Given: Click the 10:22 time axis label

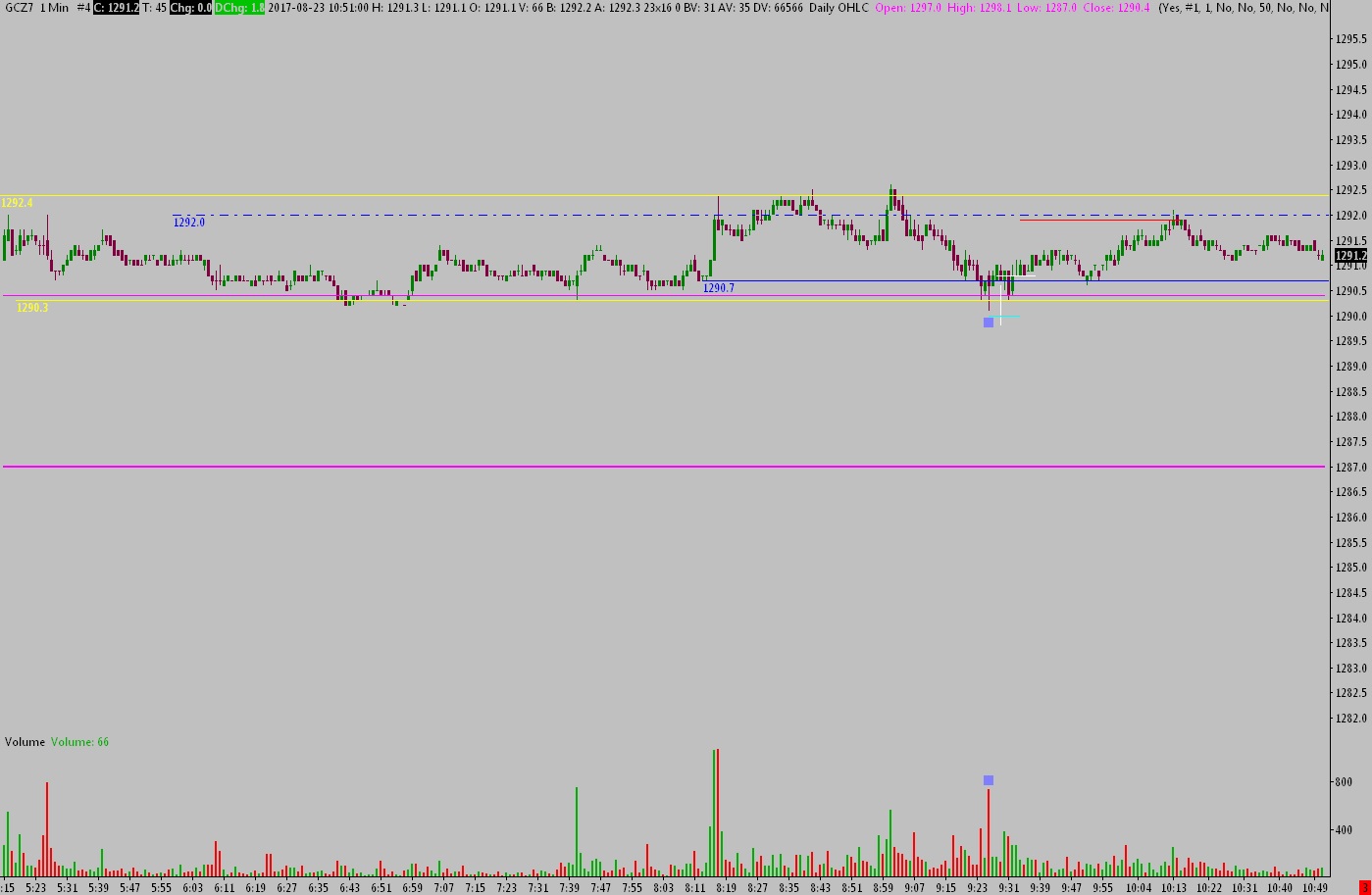Looking at the screenshot, I should pyautogui.click(x=1209, y=888).
